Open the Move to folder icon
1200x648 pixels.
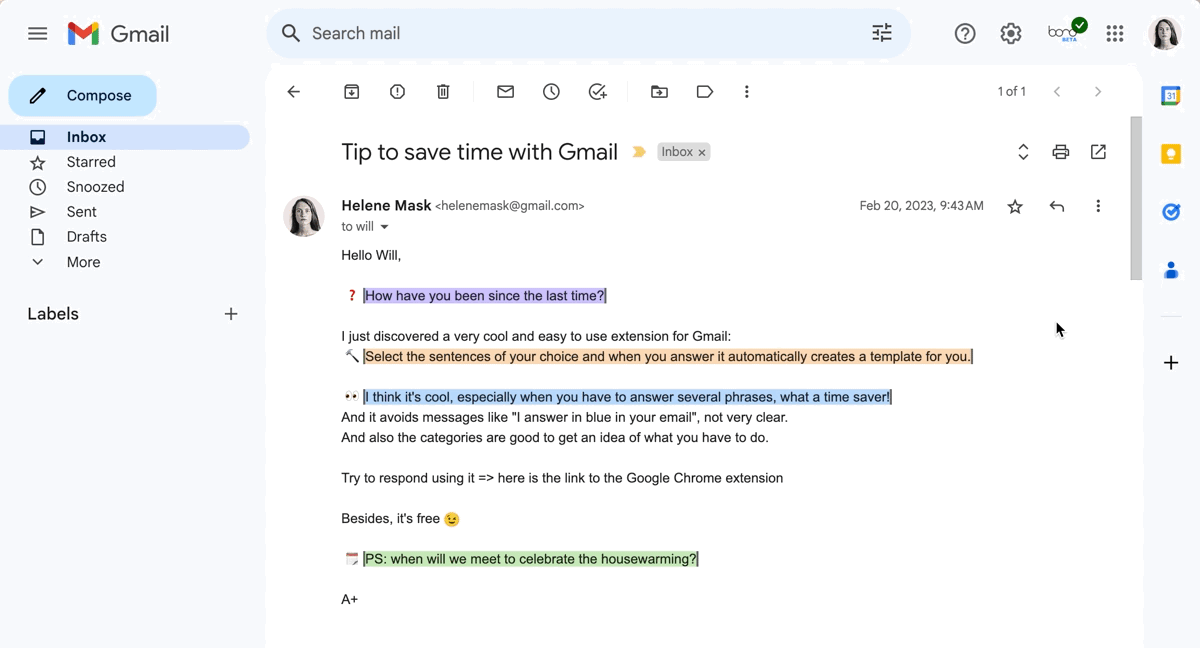pos(659,92)
